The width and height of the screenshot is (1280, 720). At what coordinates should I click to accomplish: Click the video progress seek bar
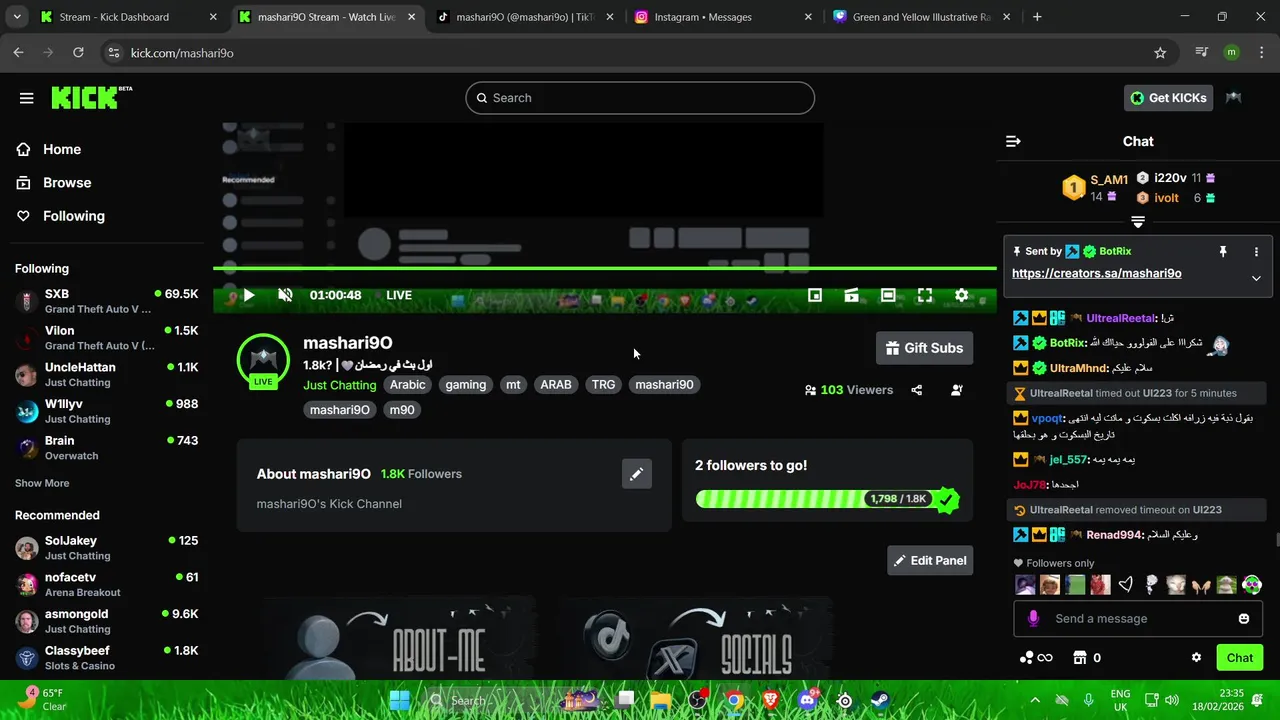point(604,268)
